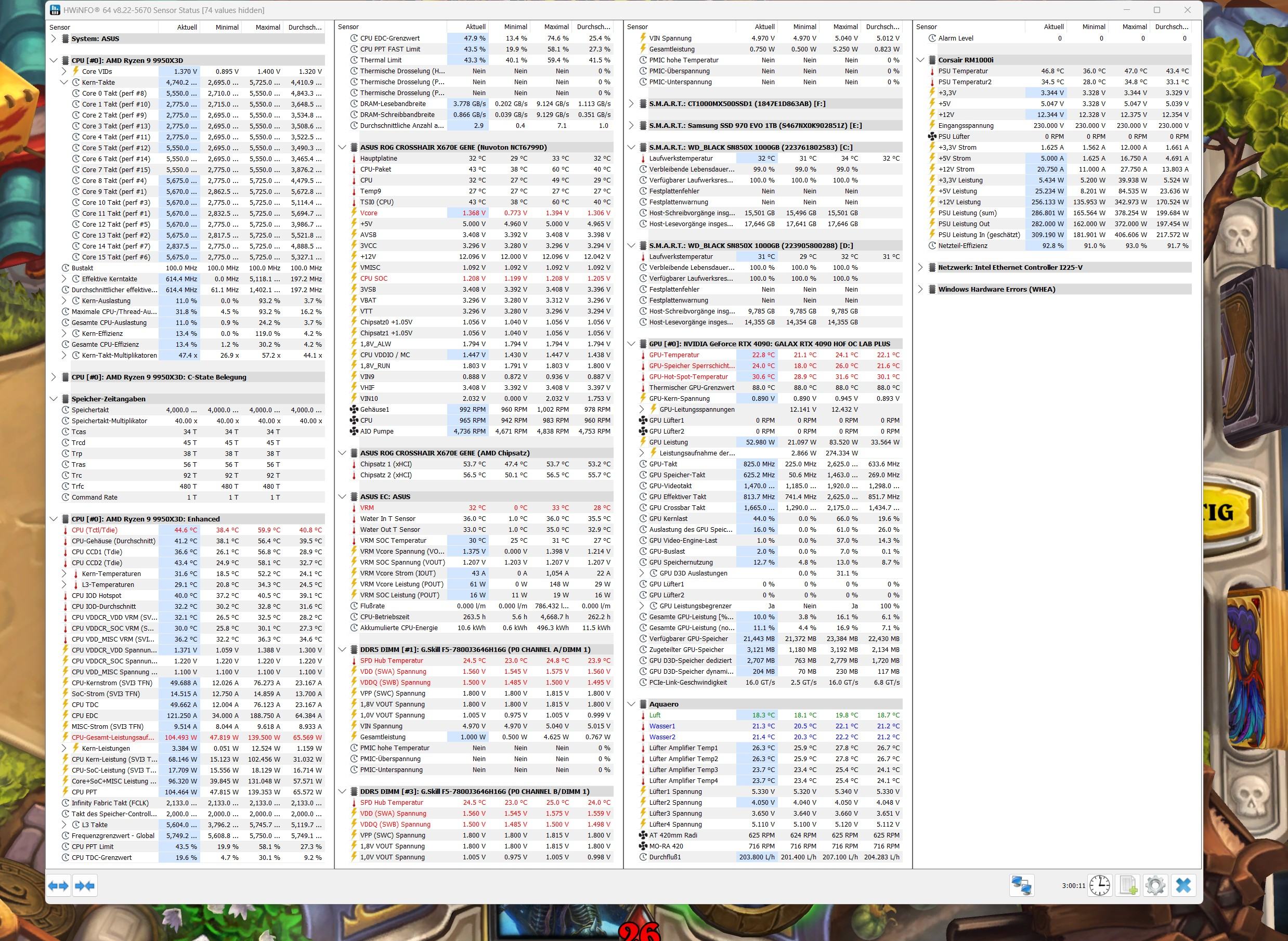
Task: Open the remote network monitoring icon
Action: (1021, 886)
